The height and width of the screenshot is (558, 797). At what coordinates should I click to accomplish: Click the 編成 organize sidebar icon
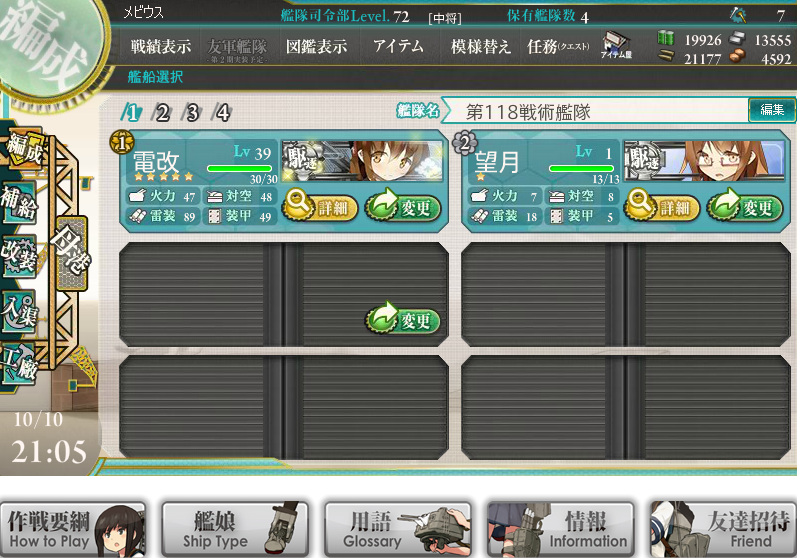pyautogui.click(x=22, y=147)
